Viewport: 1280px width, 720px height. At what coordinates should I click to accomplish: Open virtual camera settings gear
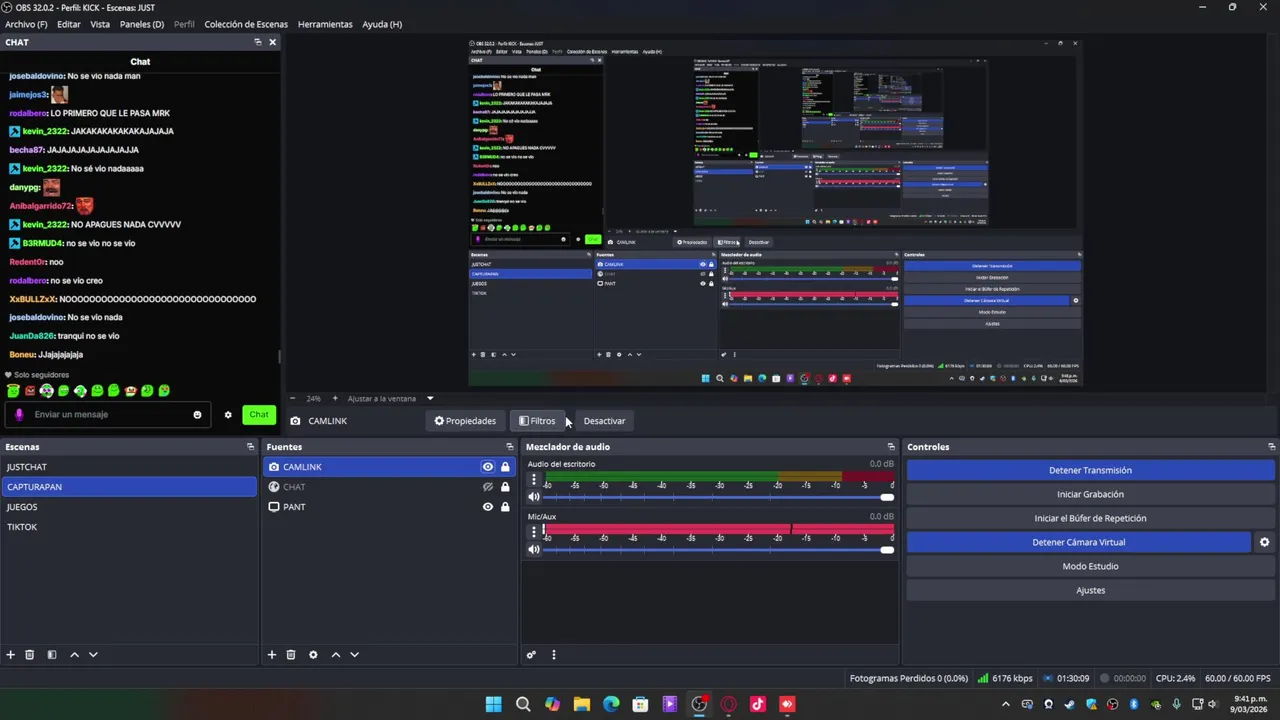click(x=1264, y=542)
